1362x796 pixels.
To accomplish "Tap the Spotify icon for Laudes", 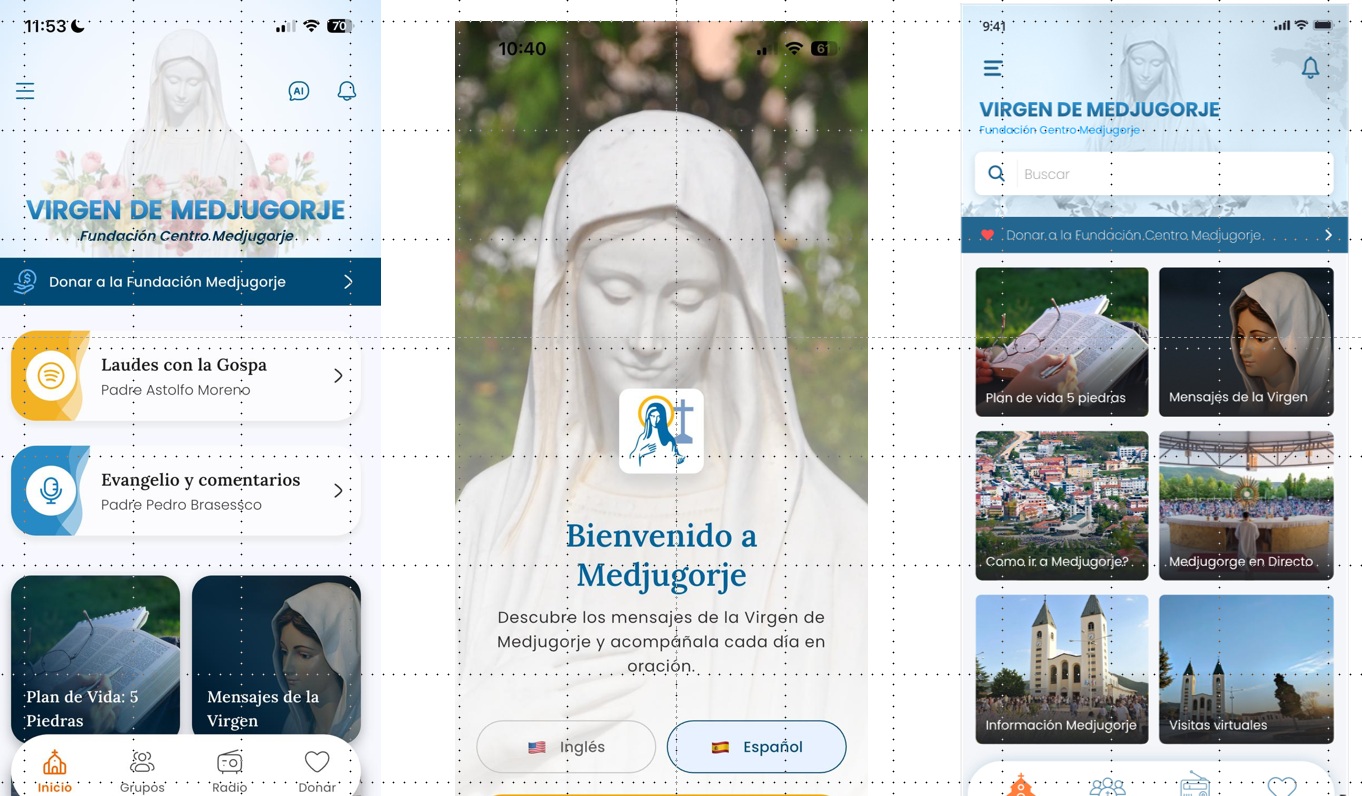I will click(51, 376).
